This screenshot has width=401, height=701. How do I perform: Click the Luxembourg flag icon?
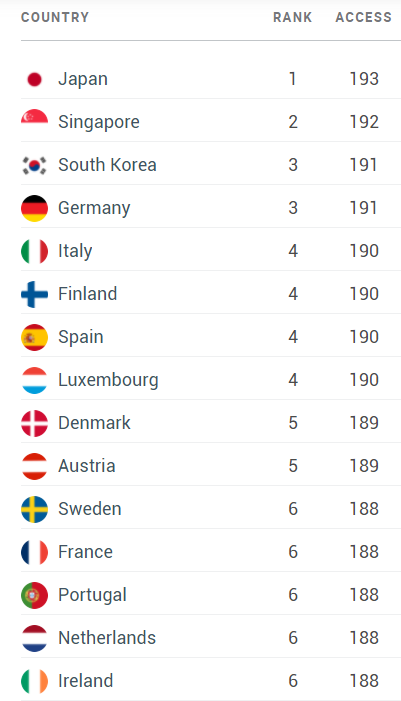pyautogui.click(x=34, y=380)
